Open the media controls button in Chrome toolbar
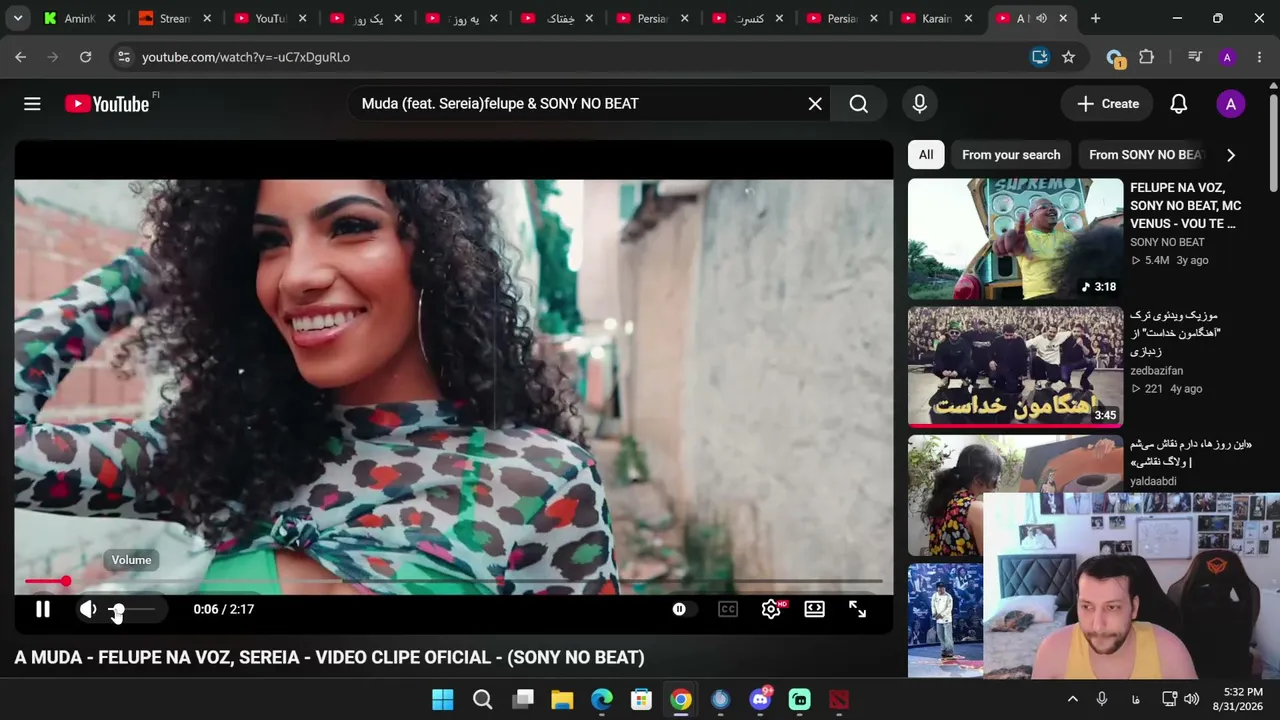 (1194, 57)
